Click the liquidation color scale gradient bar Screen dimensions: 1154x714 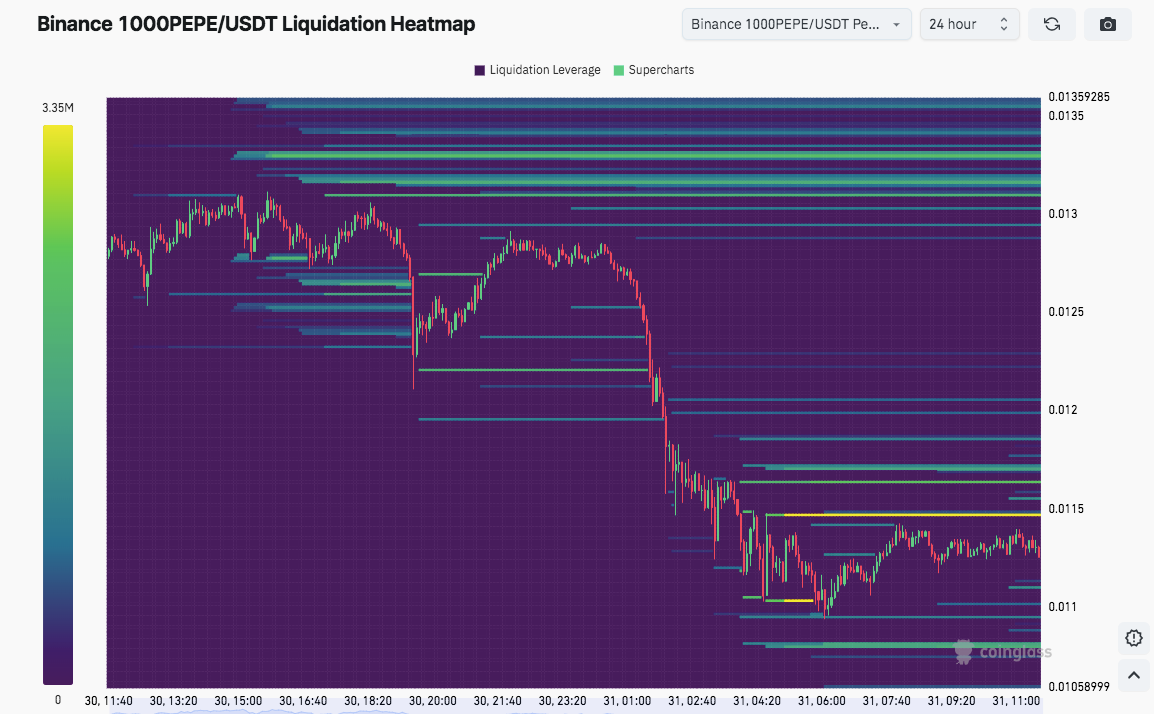click(x=57, y=405)
